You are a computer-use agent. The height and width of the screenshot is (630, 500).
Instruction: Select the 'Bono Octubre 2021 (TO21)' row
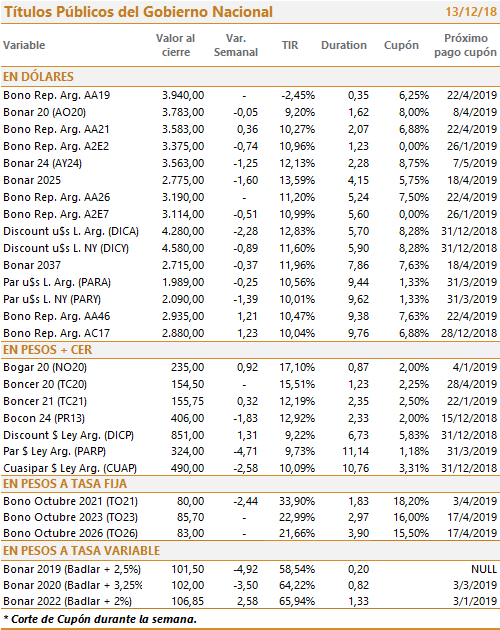click(x=250, y=501)
